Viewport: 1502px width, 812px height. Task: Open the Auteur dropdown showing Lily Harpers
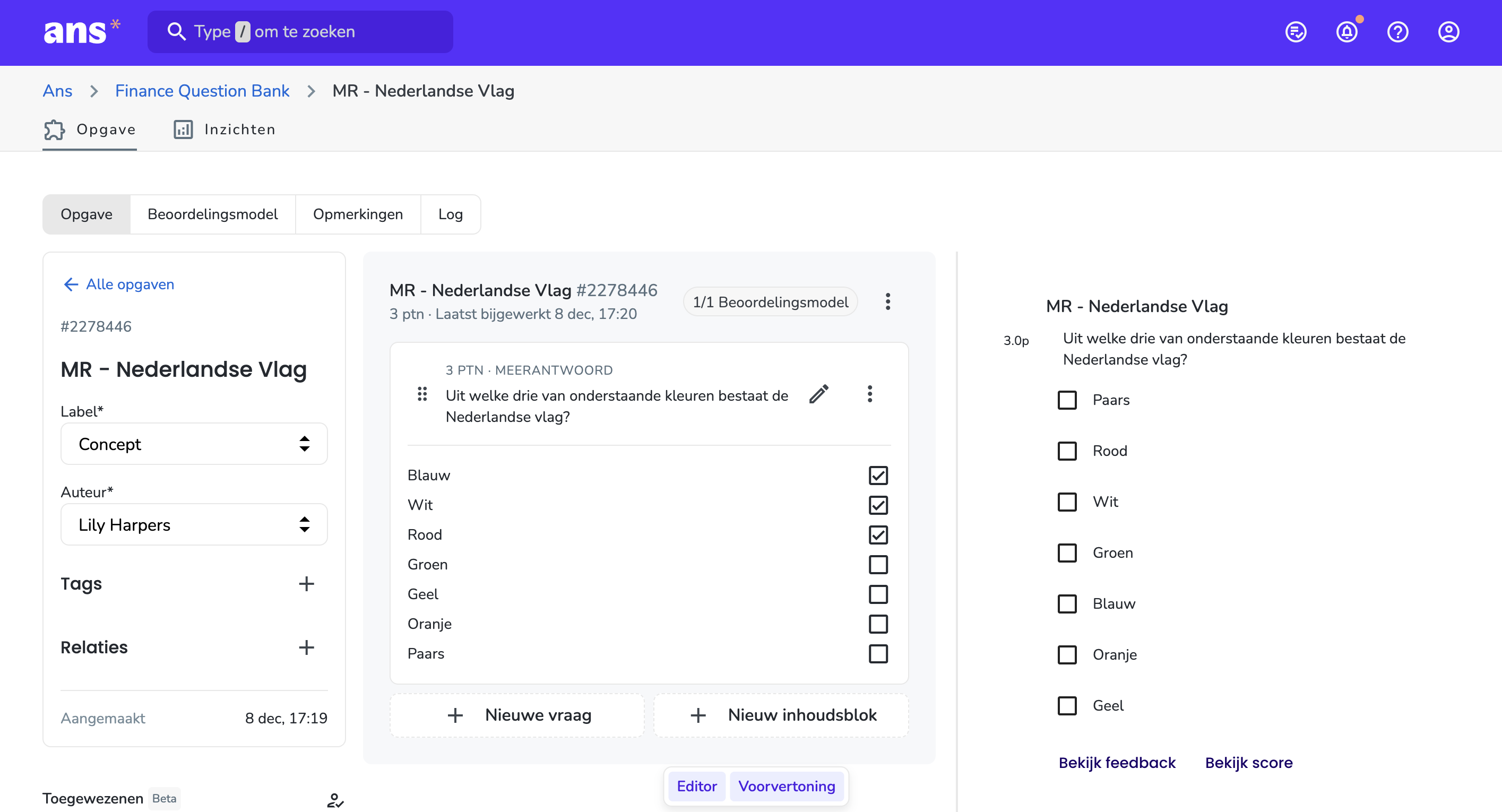[x=194, y=524]
